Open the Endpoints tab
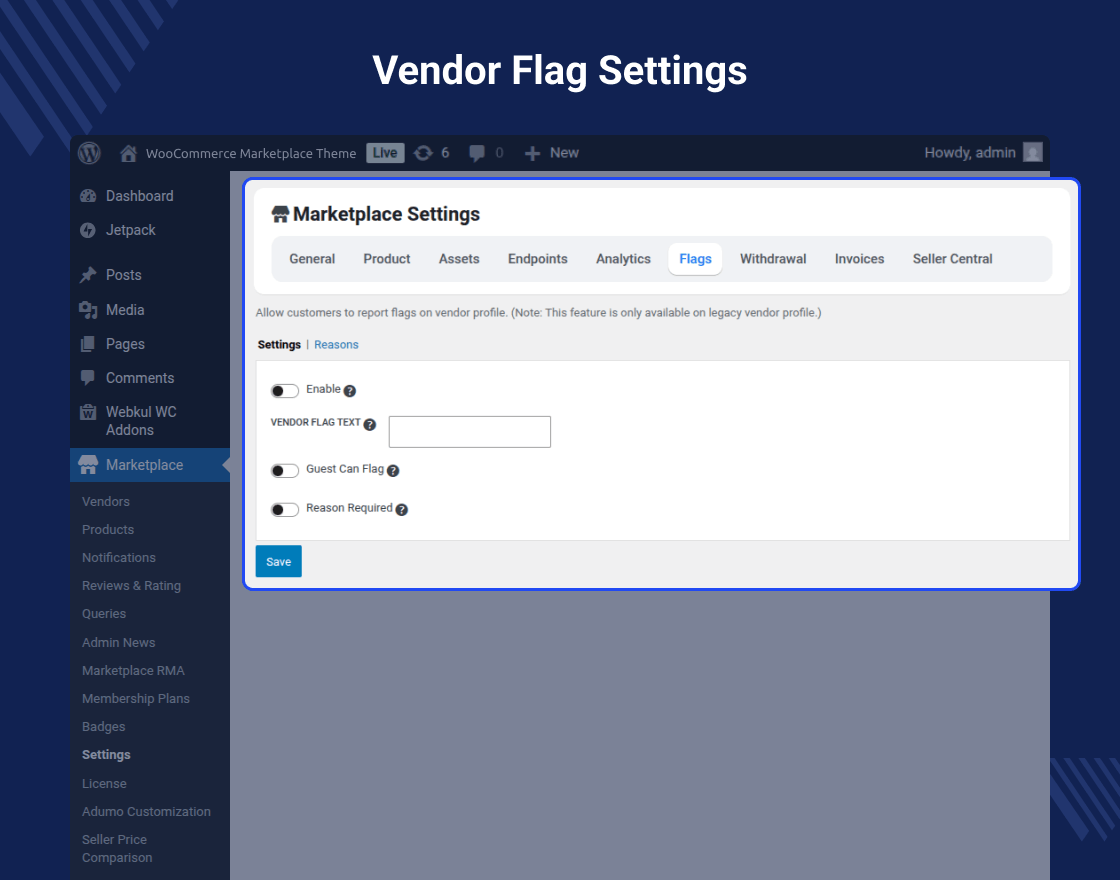Viewport: 1120px width, 880px height. [x=537, y=259]
